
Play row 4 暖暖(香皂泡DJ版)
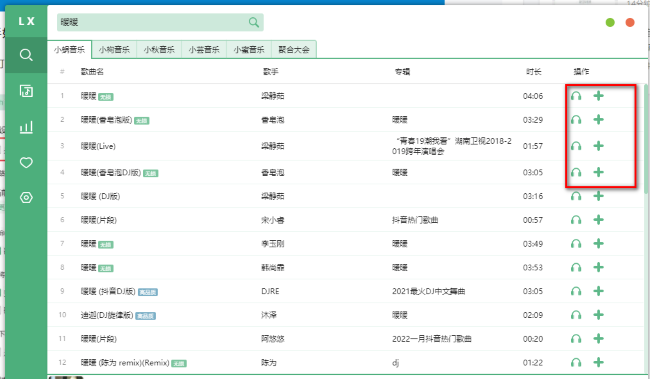tap(576, 172)
